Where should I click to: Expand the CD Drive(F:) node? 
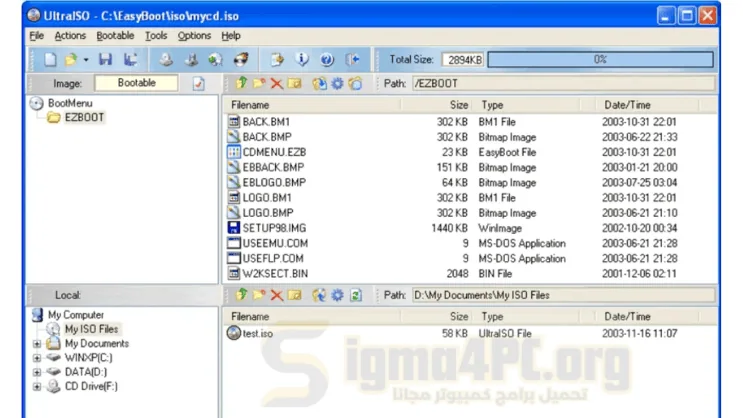pos(37,387)
